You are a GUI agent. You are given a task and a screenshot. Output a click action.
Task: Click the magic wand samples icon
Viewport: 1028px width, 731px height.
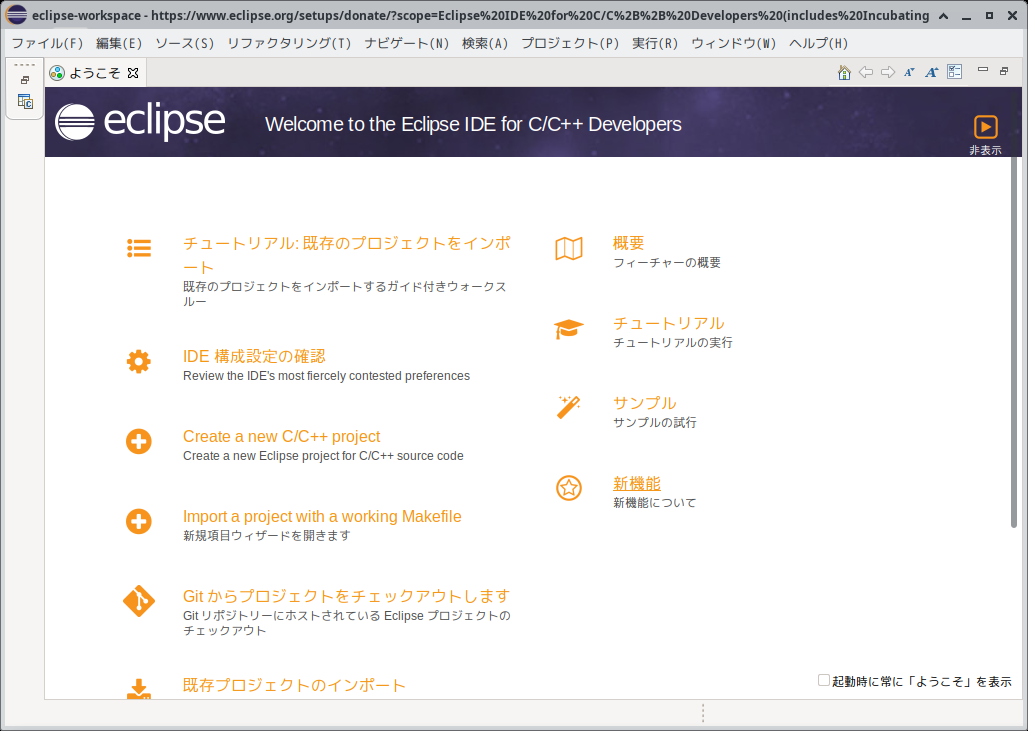coord(568,407)
